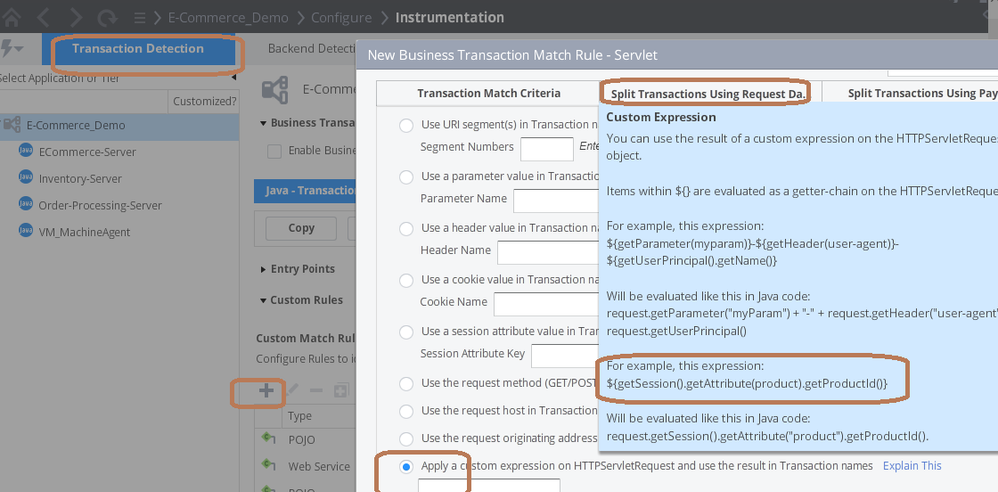The height and width of the screenshot is (492, 998).
Task: Open the hamburger menu icon
Action: point(142,17)
